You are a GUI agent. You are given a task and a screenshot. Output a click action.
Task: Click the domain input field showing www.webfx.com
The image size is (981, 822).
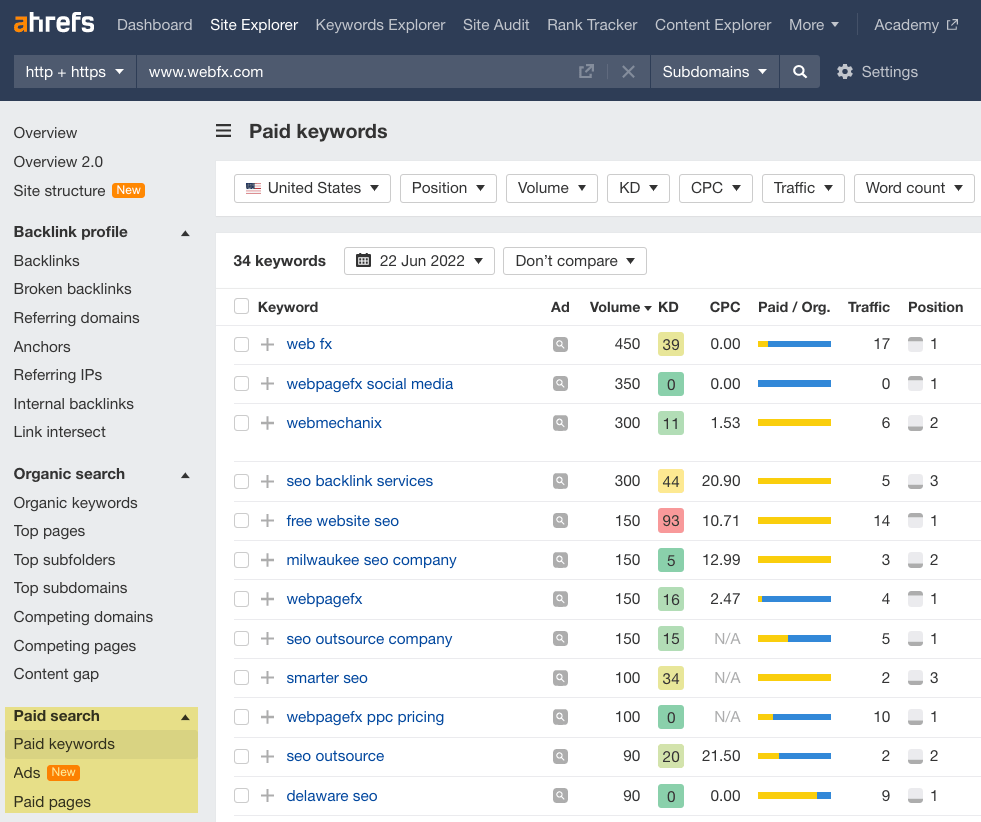[x=300, y=71]
